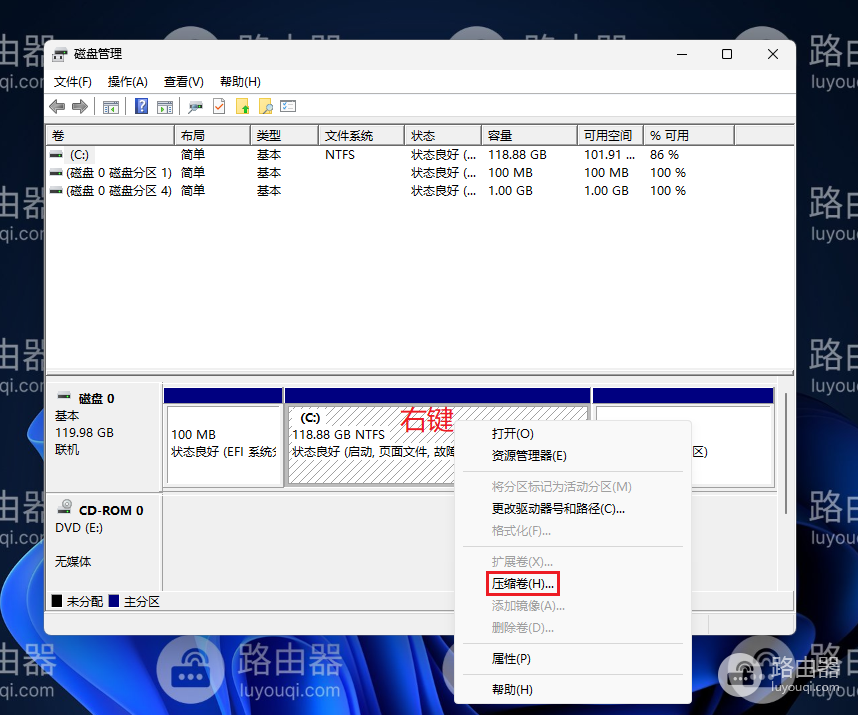The height and width of the screenshot is (715, 858).
Task: Sort by the % 可用 column header
Action: pyautogui.click(x=689, y=136)
